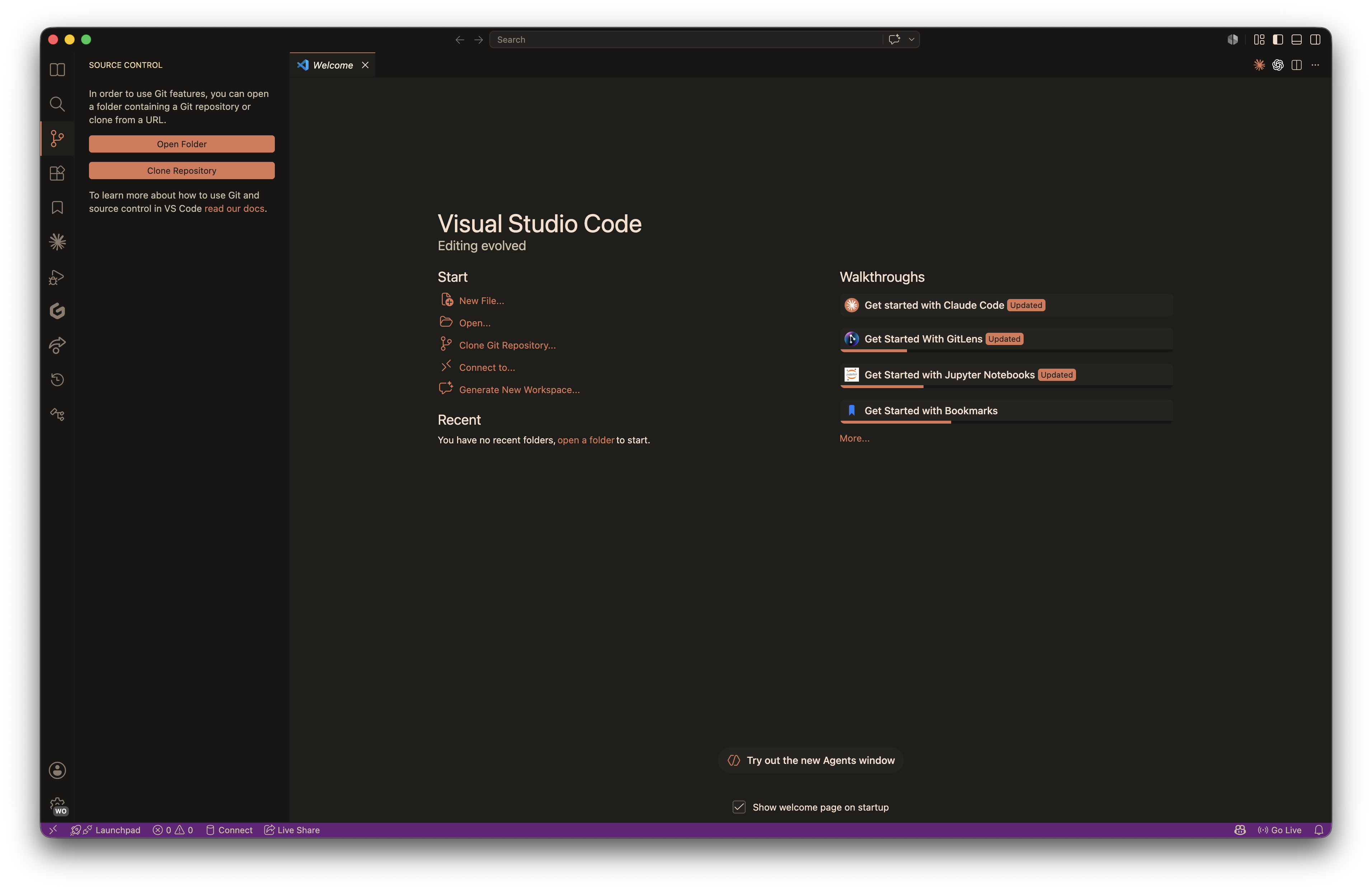Open the Copilot status icon in status bar
The height and width of the screenshot is (891, 1372).
tap(1240, 830)
